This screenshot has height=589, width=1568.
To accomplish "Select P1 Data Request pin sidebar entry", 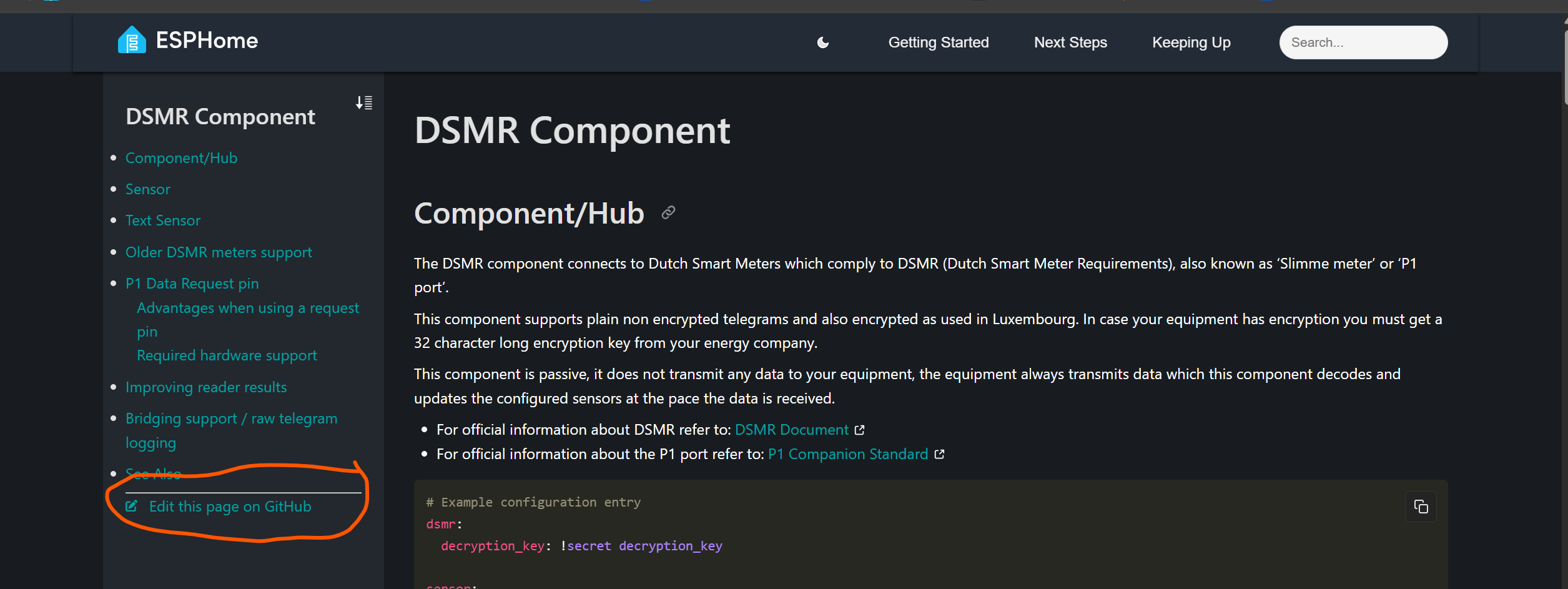I will click(192, 284).
